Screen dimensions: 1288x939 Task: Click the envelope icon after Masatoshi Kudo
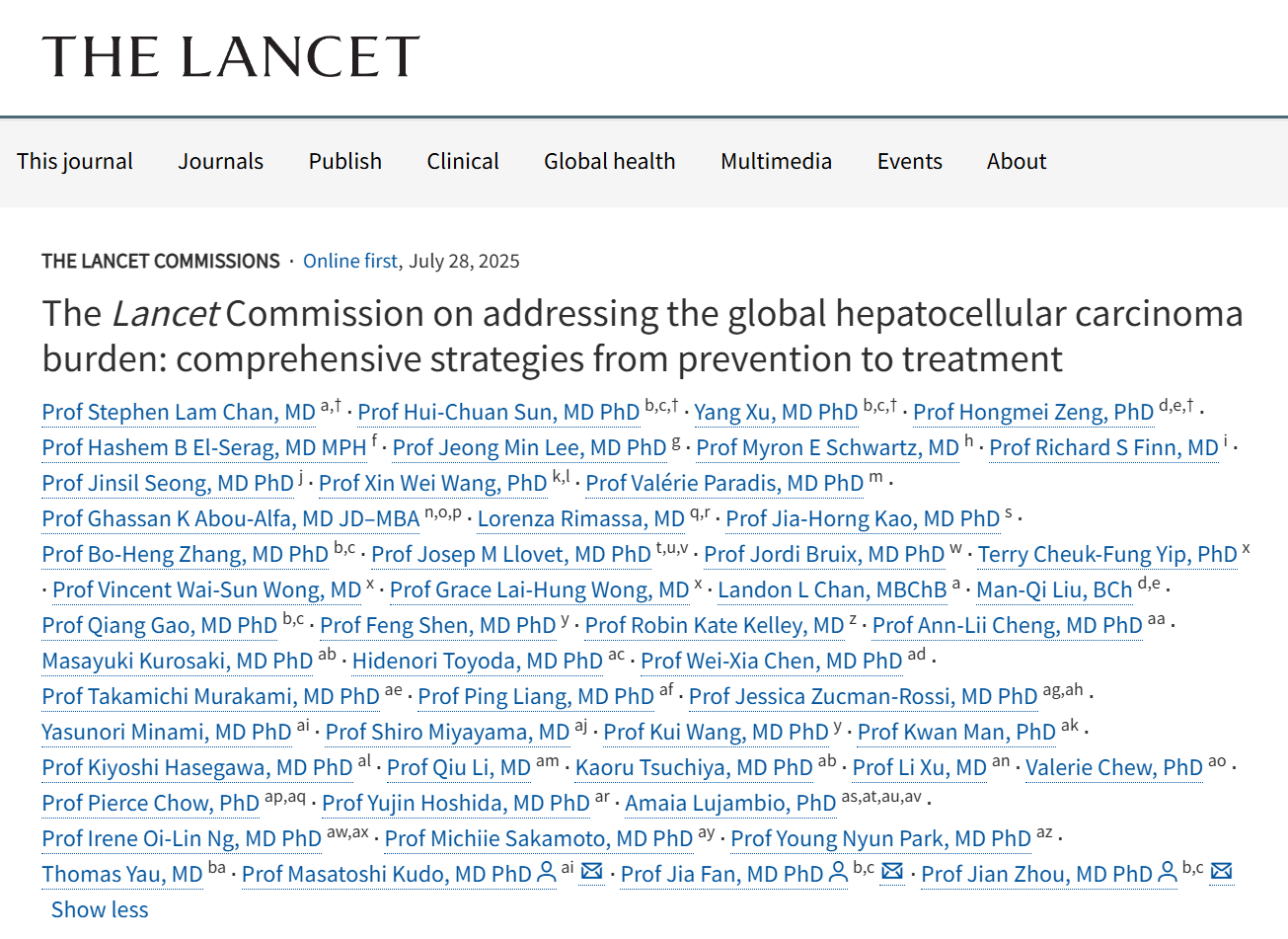[x=591, y=872]
